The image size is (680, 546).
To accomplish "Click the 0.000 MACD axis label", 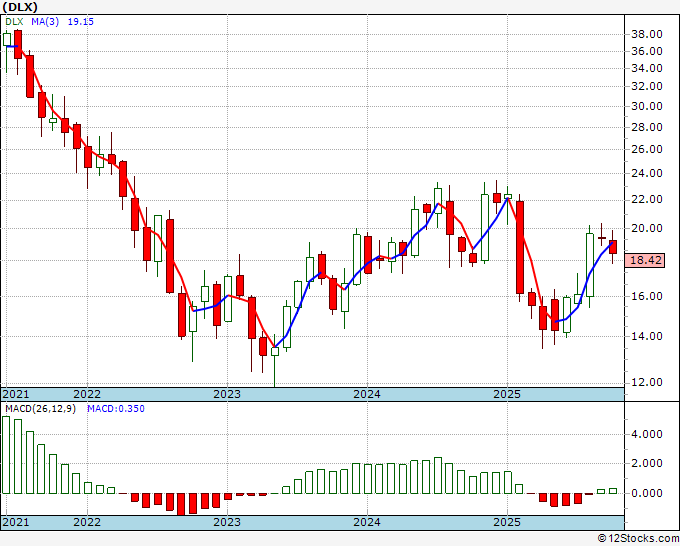I will click(x=647, y=494).
